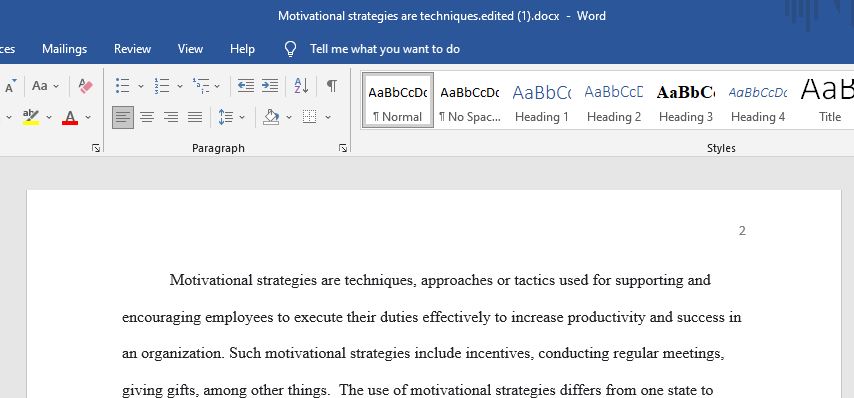854x398 pixels.
Task: Apply Heading 1 style
Action: 541,100
